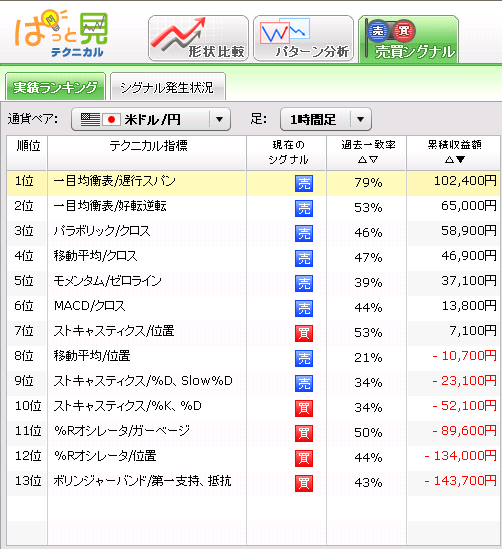Click buy signal icon for ストキャスティクス/位置
The height and width of the screenshot is (549, 502).
pos(304,333)
